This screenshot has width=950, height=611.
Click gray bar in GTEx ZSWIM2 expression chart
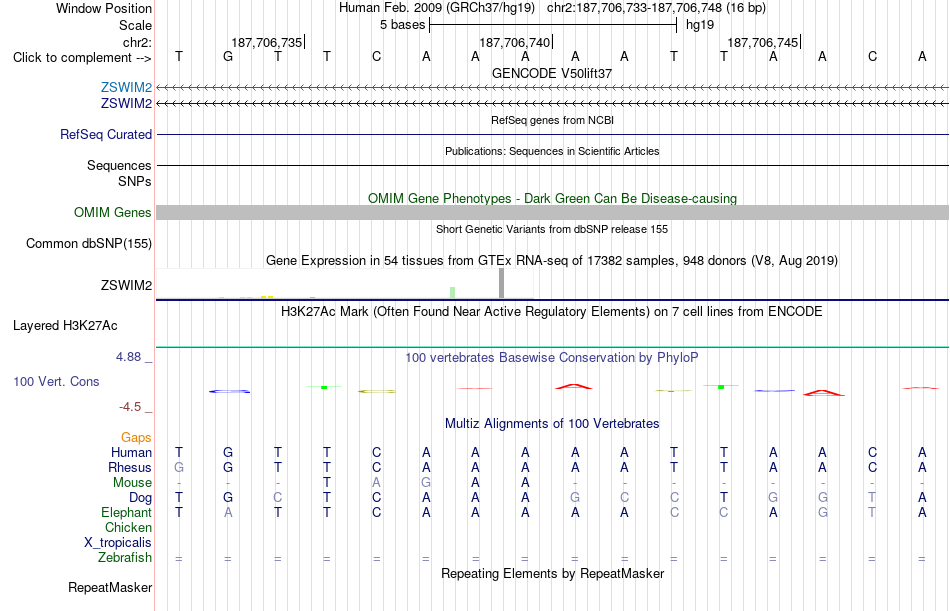(x=501, y=283)
